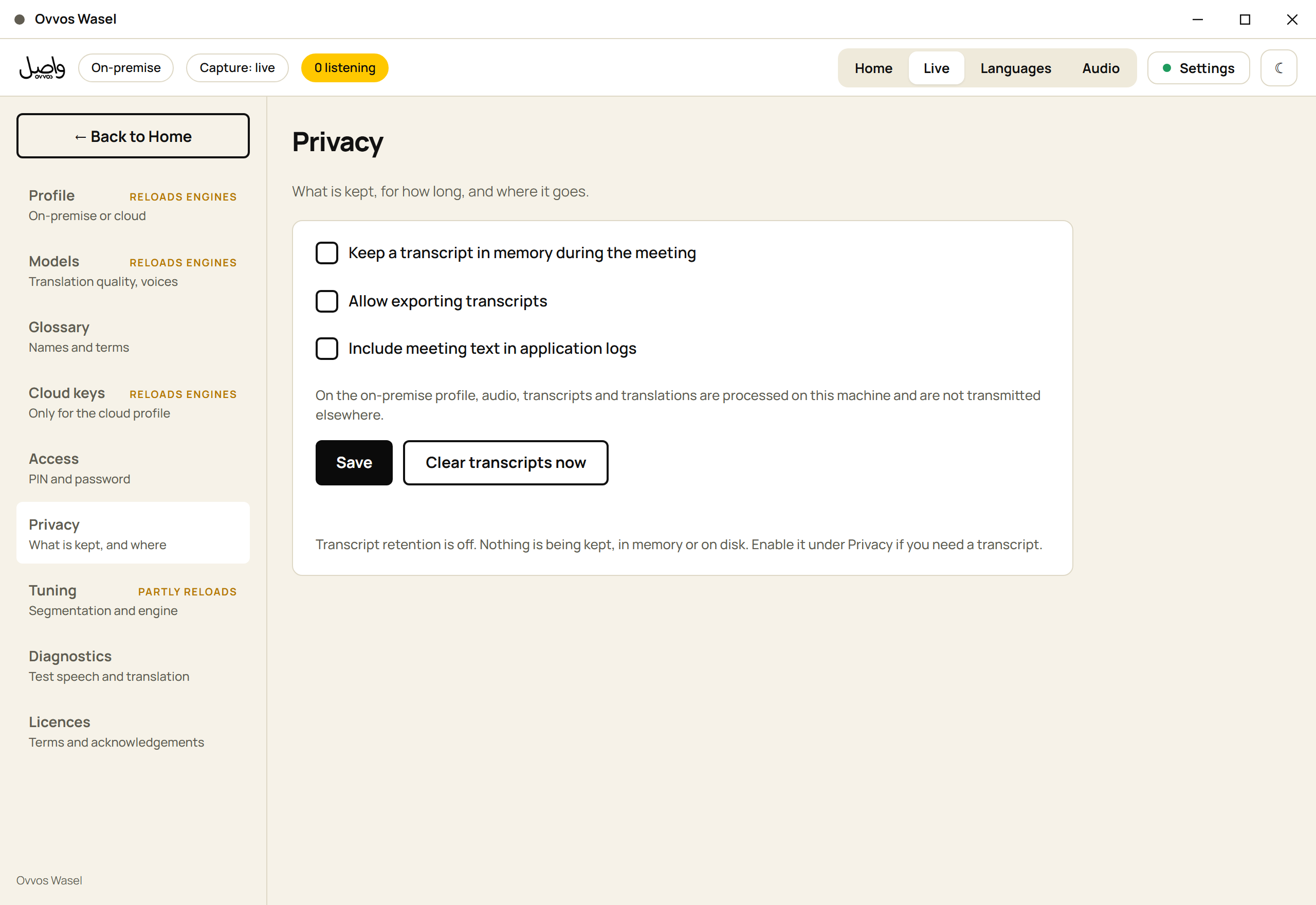The height and width of the screenshot is (905, 1316).
Task: Click the On-premise pill
Action: pyautogui.click(x=126, y=68)
